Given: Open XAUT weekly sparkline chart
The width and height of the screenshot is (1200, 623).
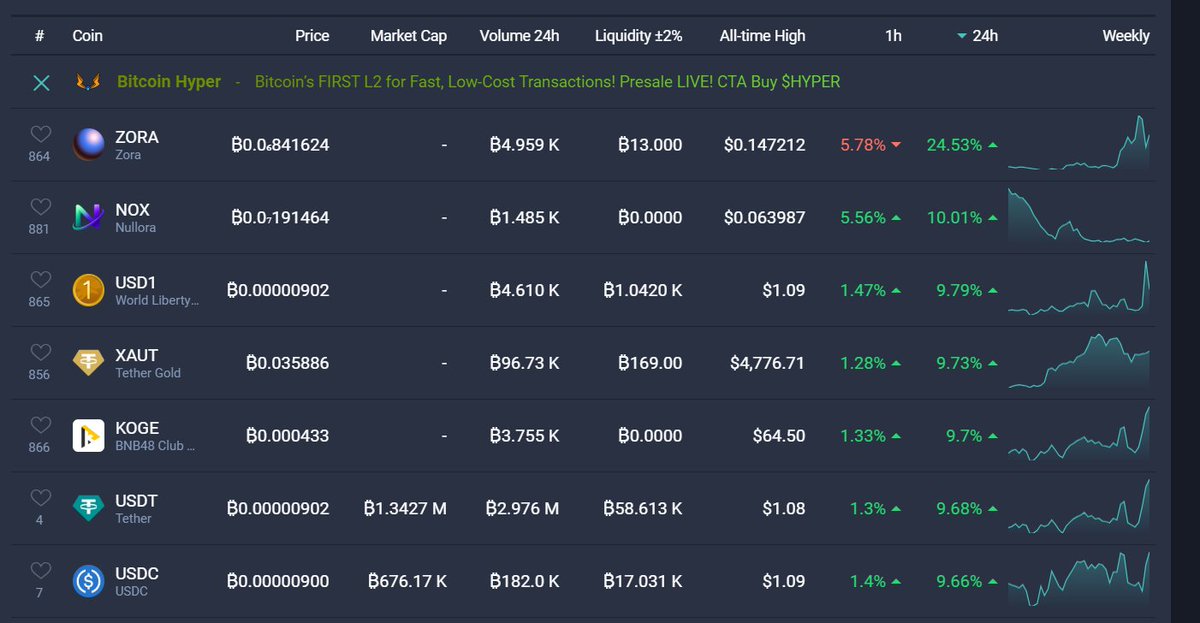Looking at the screenshot, I should coord(1079,361).
